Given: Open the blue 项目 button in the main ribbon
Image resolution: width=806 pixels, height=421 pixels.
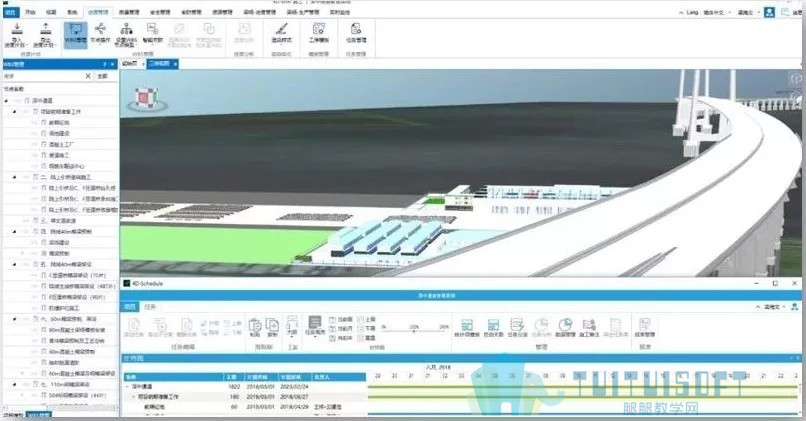Looking at the screenshot, I should (x=10, y=12).
